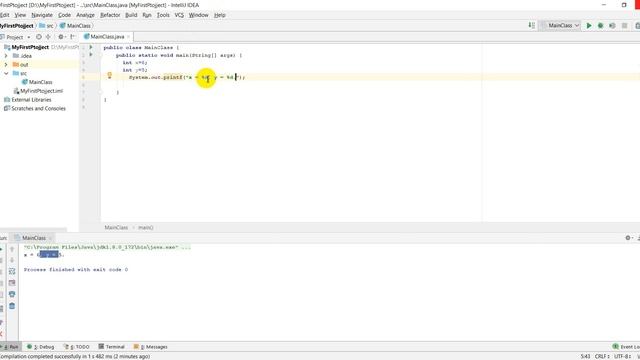This screenshot has height=360, width=640.
Task: Run MainClass with coverage
Action: click(x=612, y=26)
